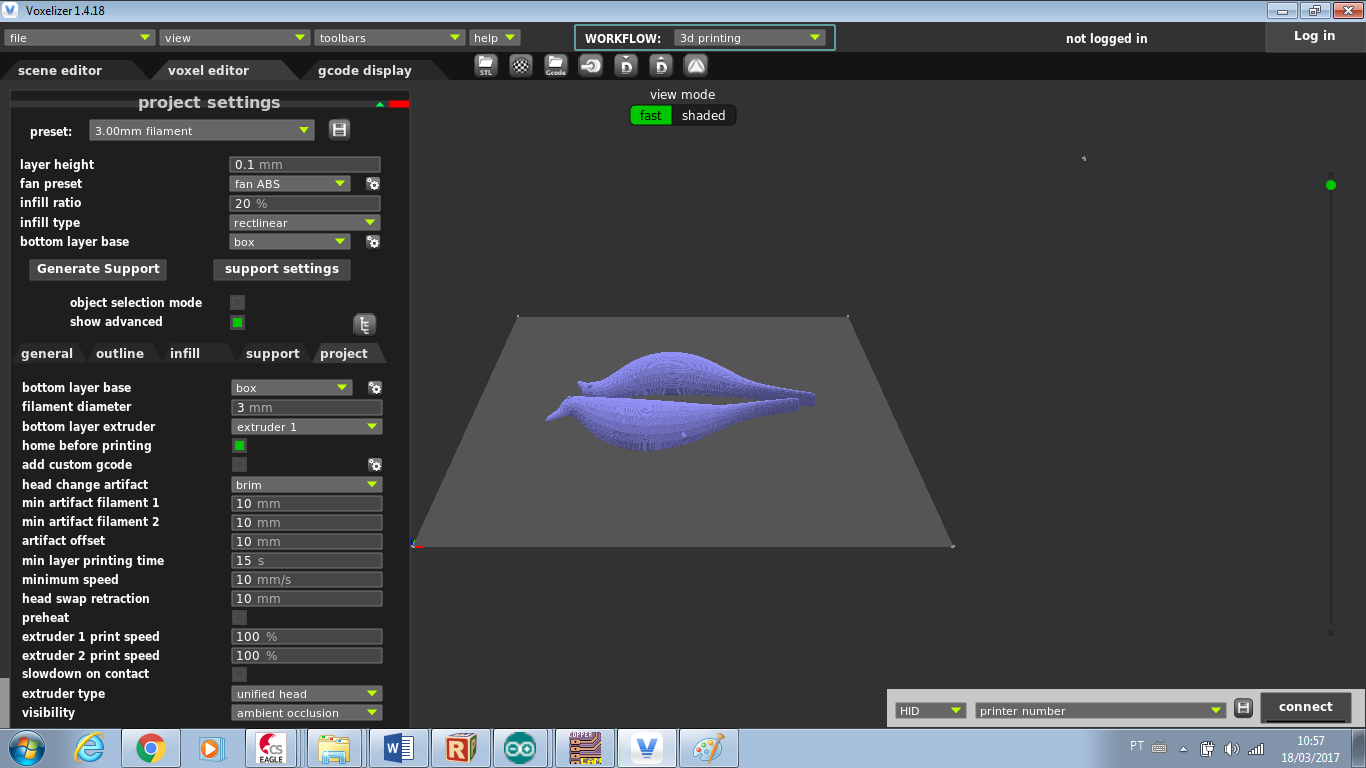
Task: Open a Gcode file with the Gcode folder icon
Action: click(556, 66)
